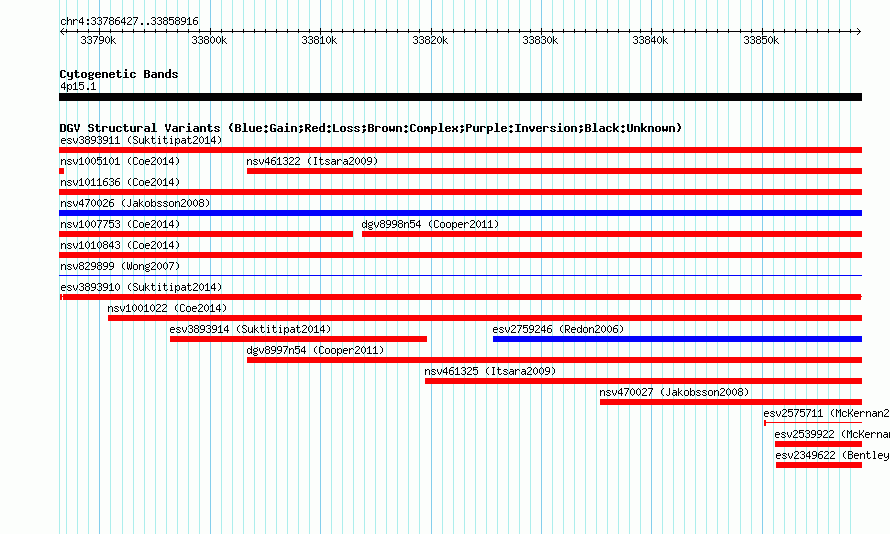Select variant label esv3893911 (Suktitipat2014)
This screenshot has width=890, height=534.
pos(141,140)
